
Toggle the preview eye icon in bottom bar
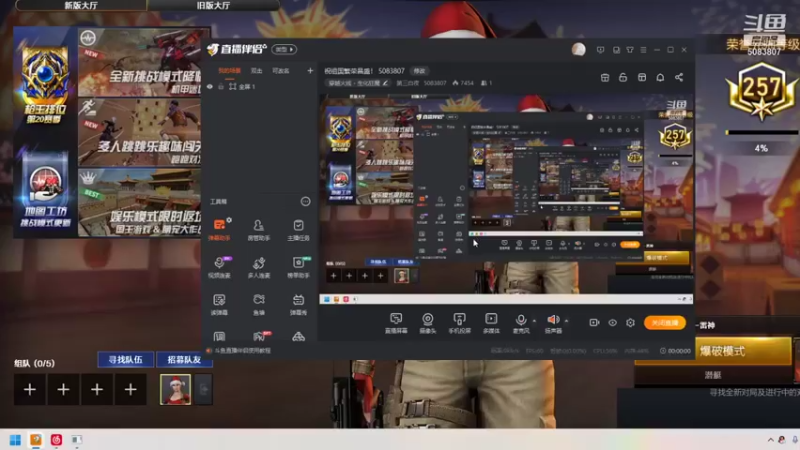click(612, 322)
